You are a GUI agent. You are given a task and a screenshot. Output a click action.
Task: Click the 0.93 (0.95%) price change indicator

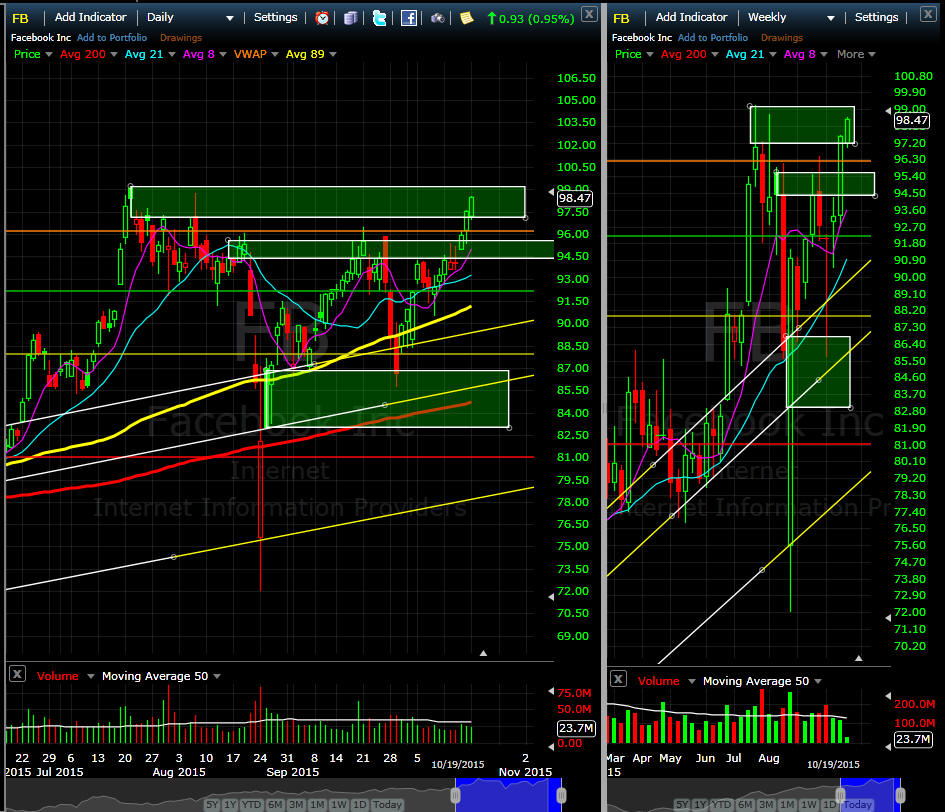(530, 19)
